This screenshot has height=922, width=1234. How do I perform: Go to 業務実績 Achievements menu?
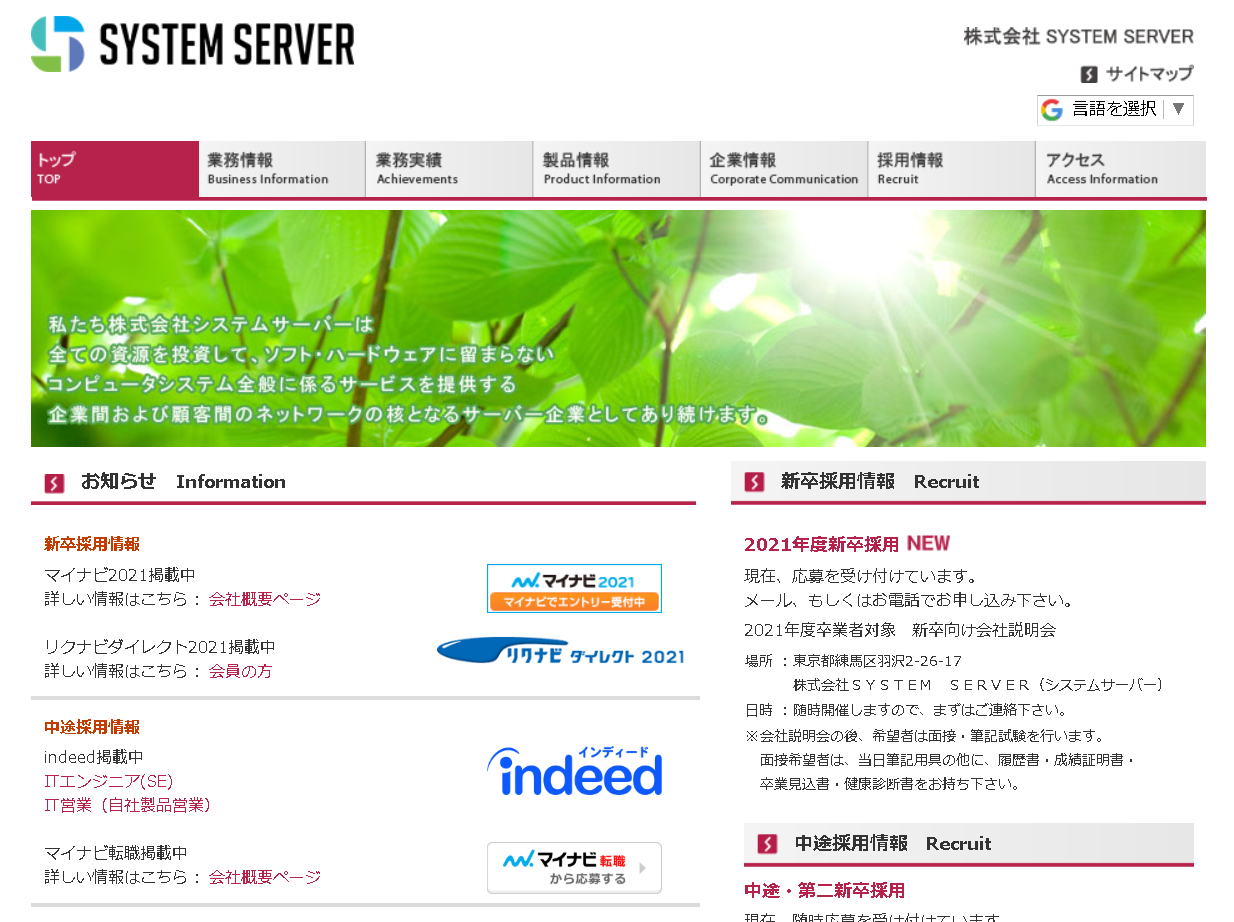pos(449,168)
